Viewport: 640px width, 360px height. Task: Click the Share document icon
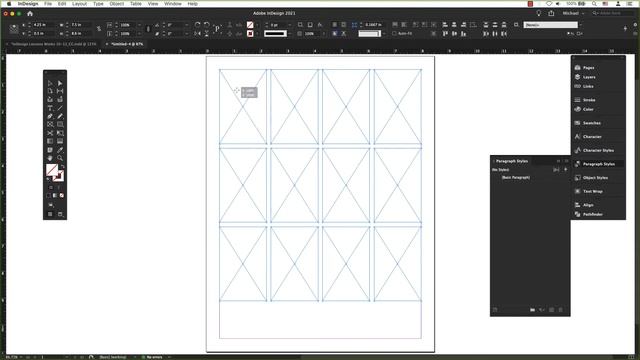[x=551, y=13]
